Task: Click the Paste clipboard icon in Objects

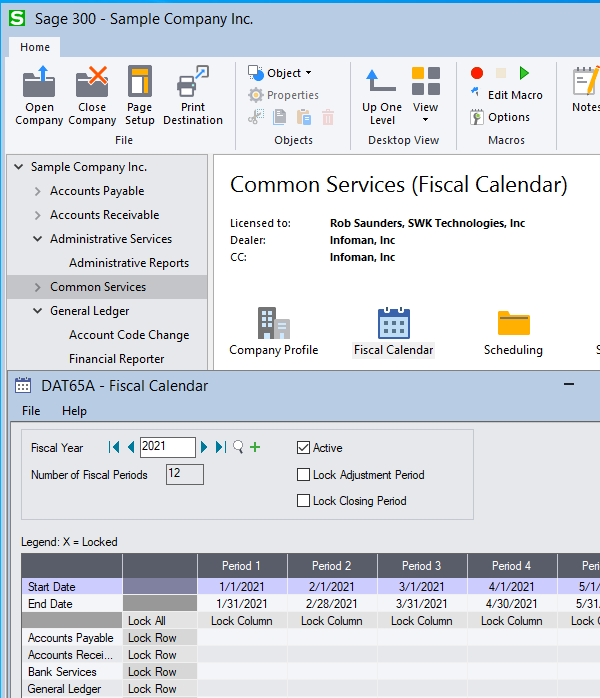Action: pyautogui.click(x=304, y=117)
